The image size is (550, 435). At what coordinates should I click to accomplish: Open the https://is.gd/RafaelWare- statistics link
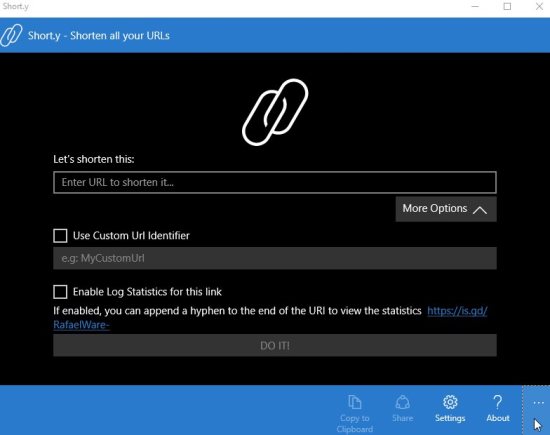pos(457,311)
